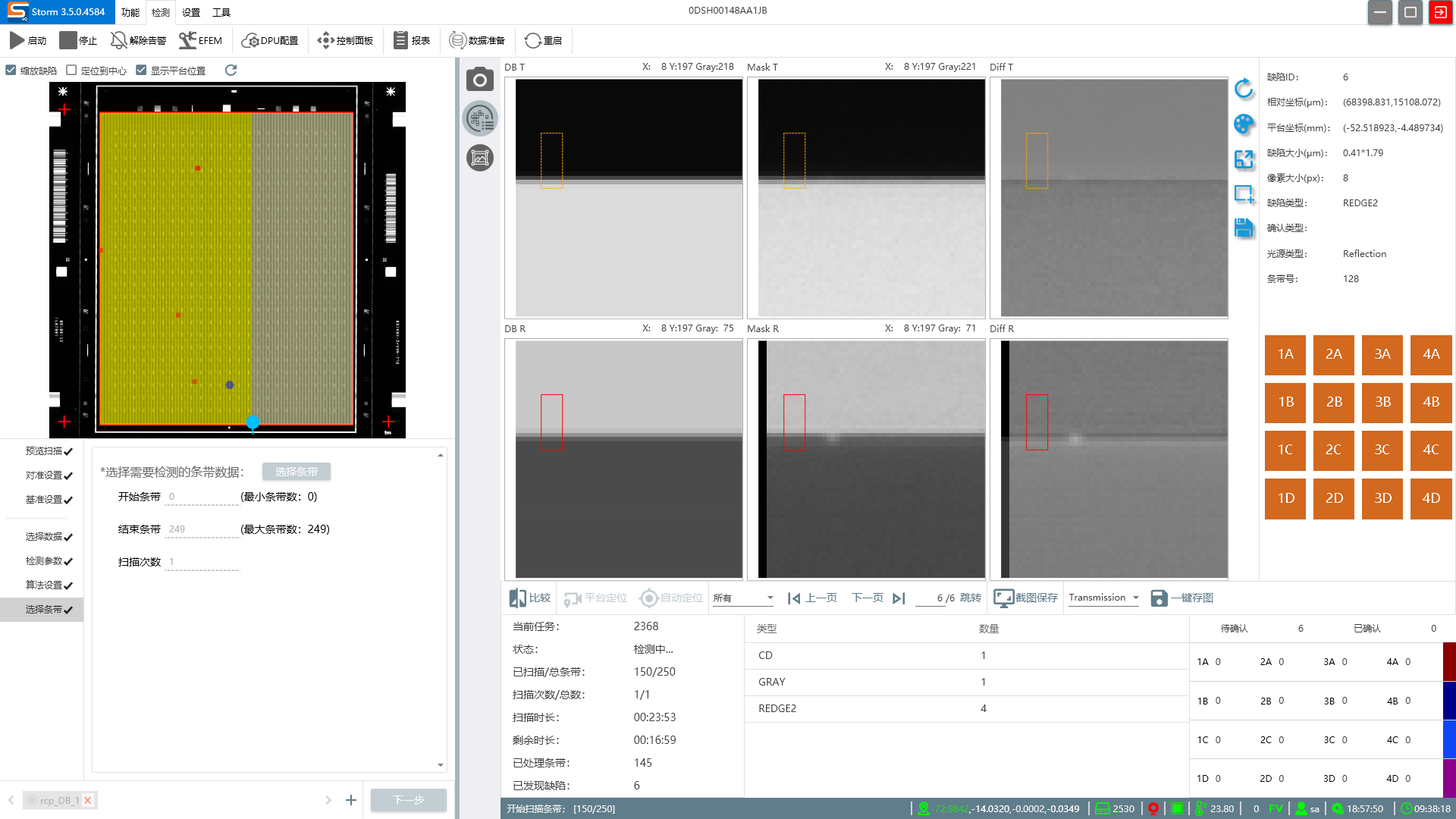Image resolution: width=1456 pixels, height=819 pixels.
Task: Open the Settings menu
Action: coord(191,12)
